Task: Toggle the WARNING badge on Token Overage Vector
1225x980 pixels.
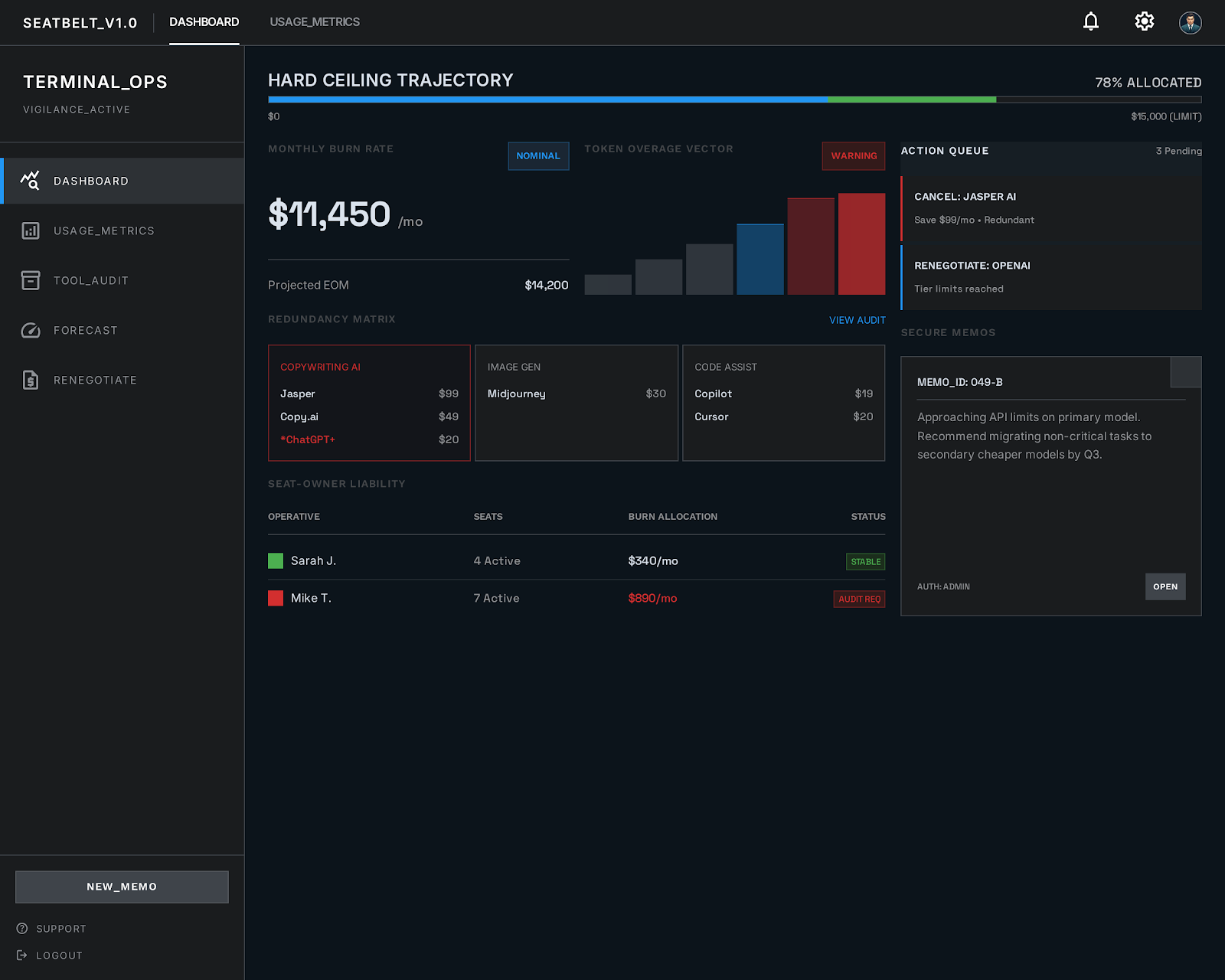Action: click(x=853, y=156)
